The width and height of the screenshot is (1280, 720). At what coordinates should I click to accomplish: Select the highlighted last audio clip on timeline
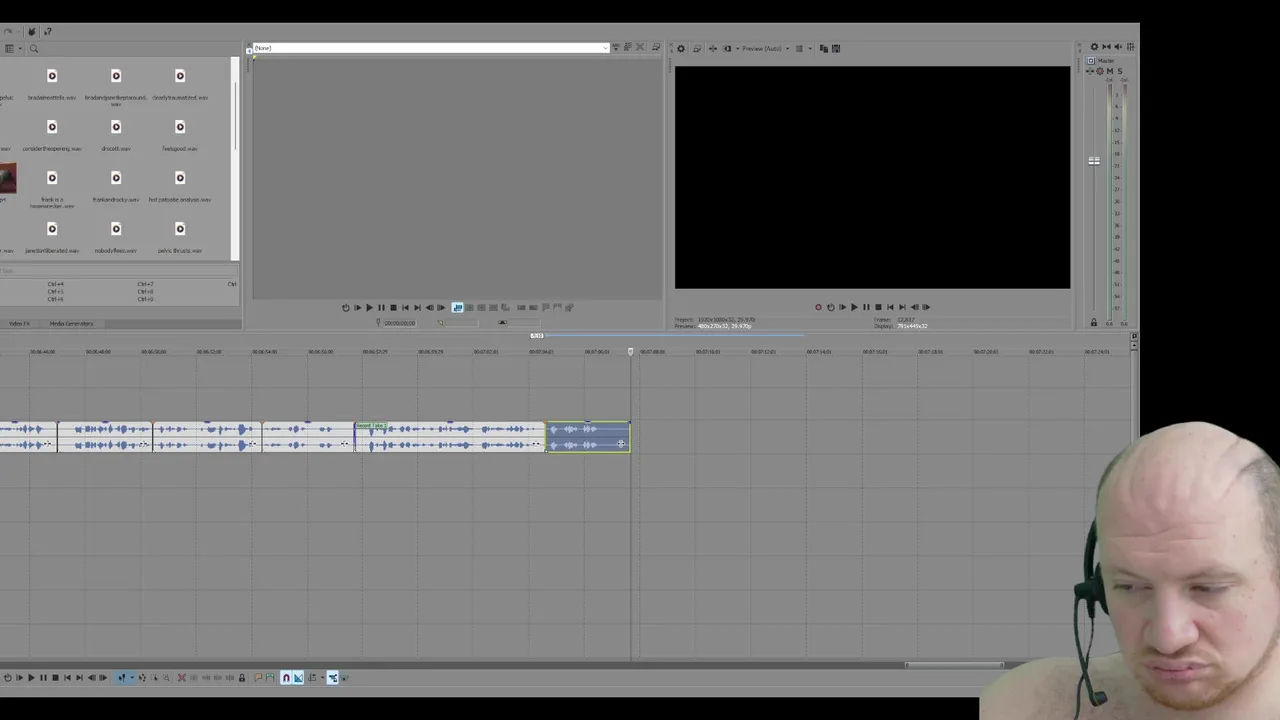588,437
